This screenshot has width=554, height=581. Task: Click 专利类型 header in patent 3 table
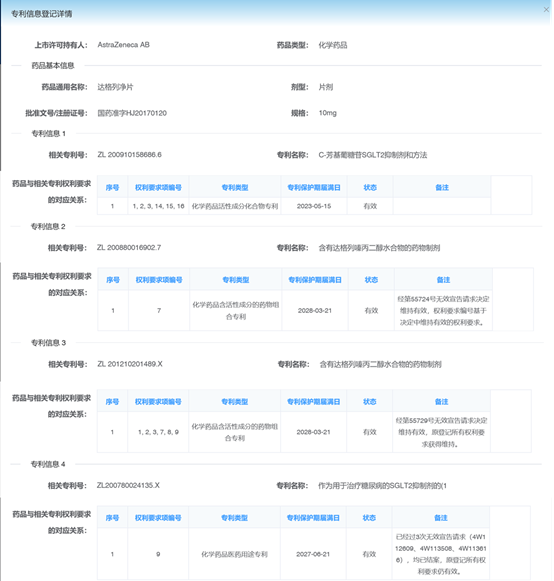pyautogui.click(x=235, y=402)
